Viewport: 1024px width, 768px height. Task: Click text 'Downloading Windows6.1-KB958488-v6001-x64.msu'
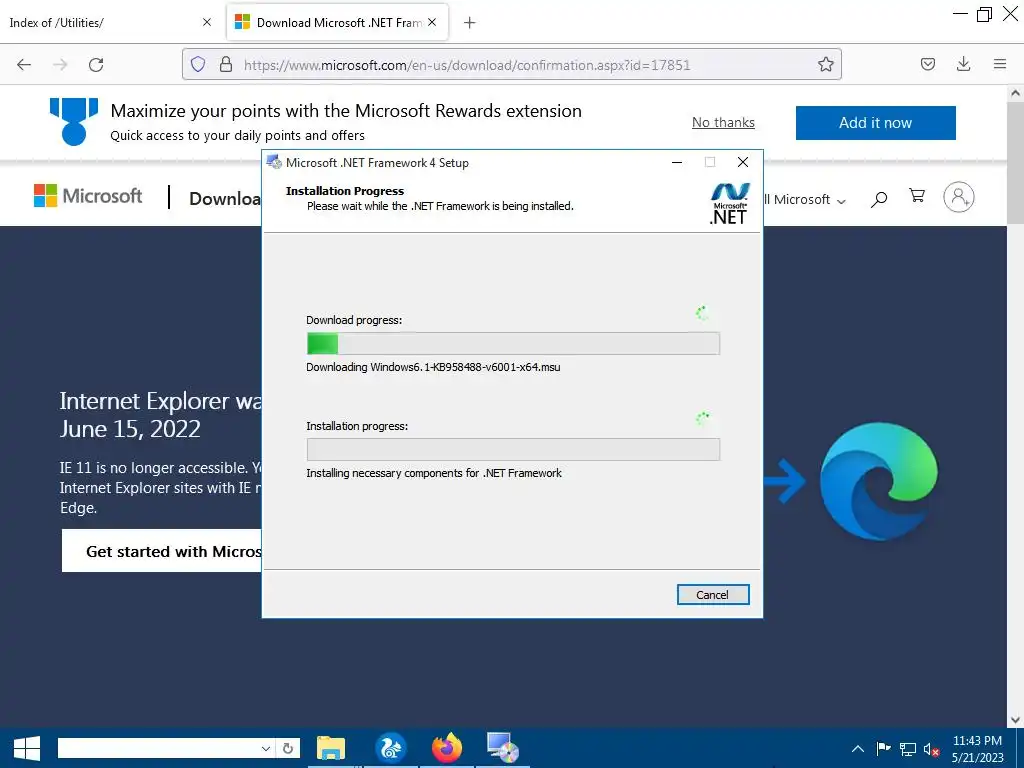(433, 367)
